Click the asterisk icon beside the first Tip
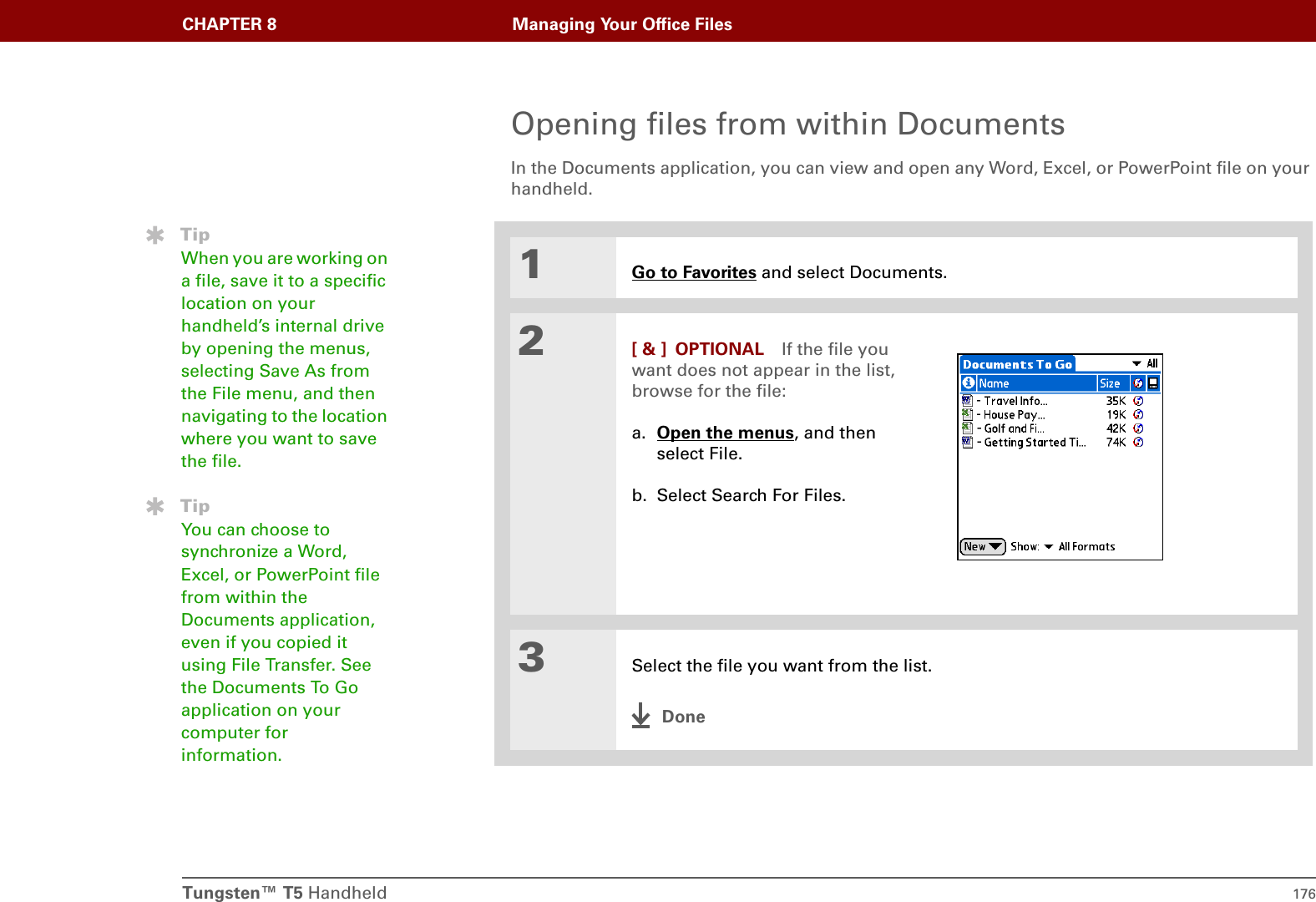The width and height of the screenshot is (1316, 902). (x=155, y=235)
